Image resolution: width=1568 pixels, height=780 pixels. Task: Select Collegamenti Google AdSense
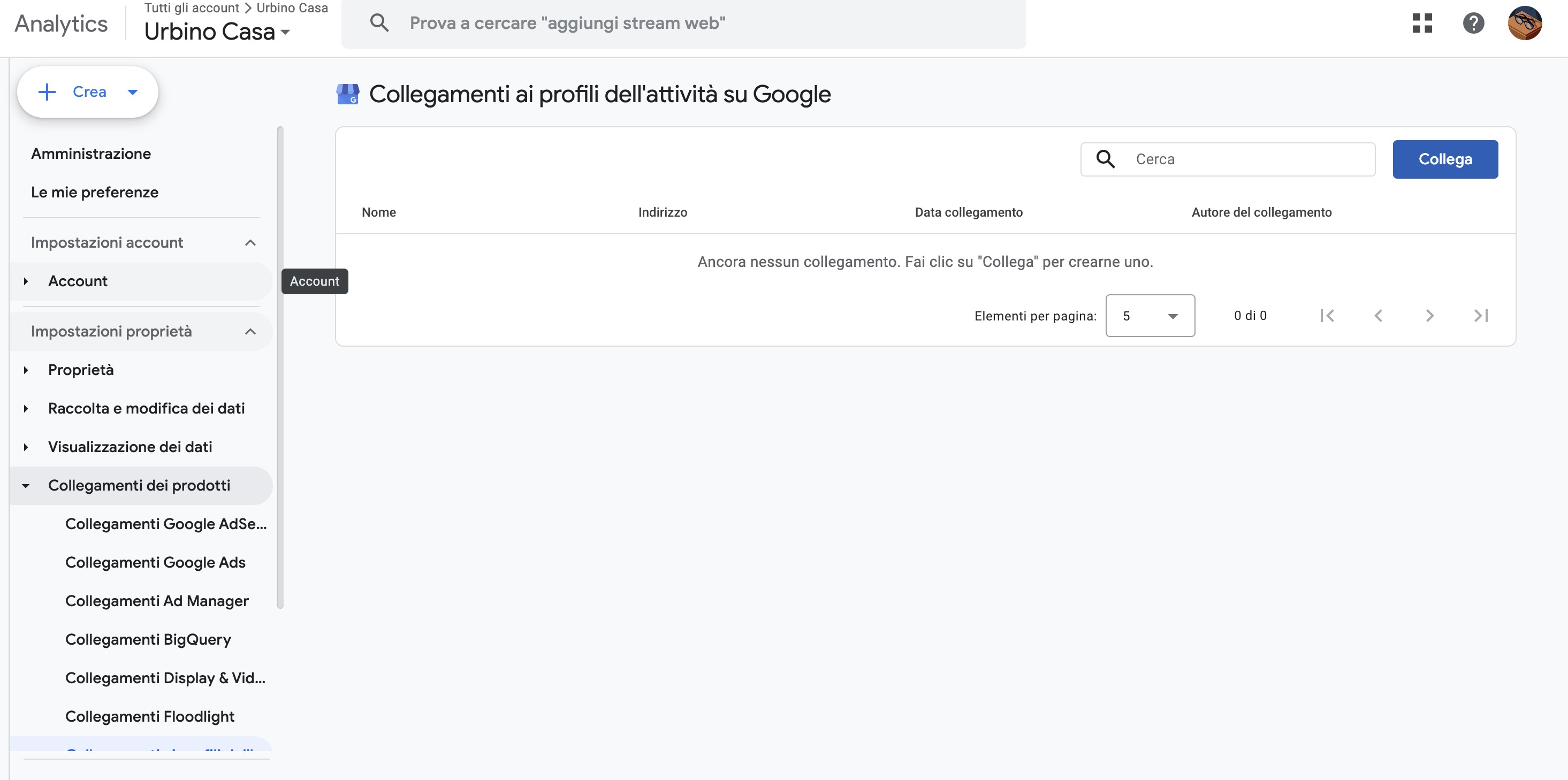165,524
